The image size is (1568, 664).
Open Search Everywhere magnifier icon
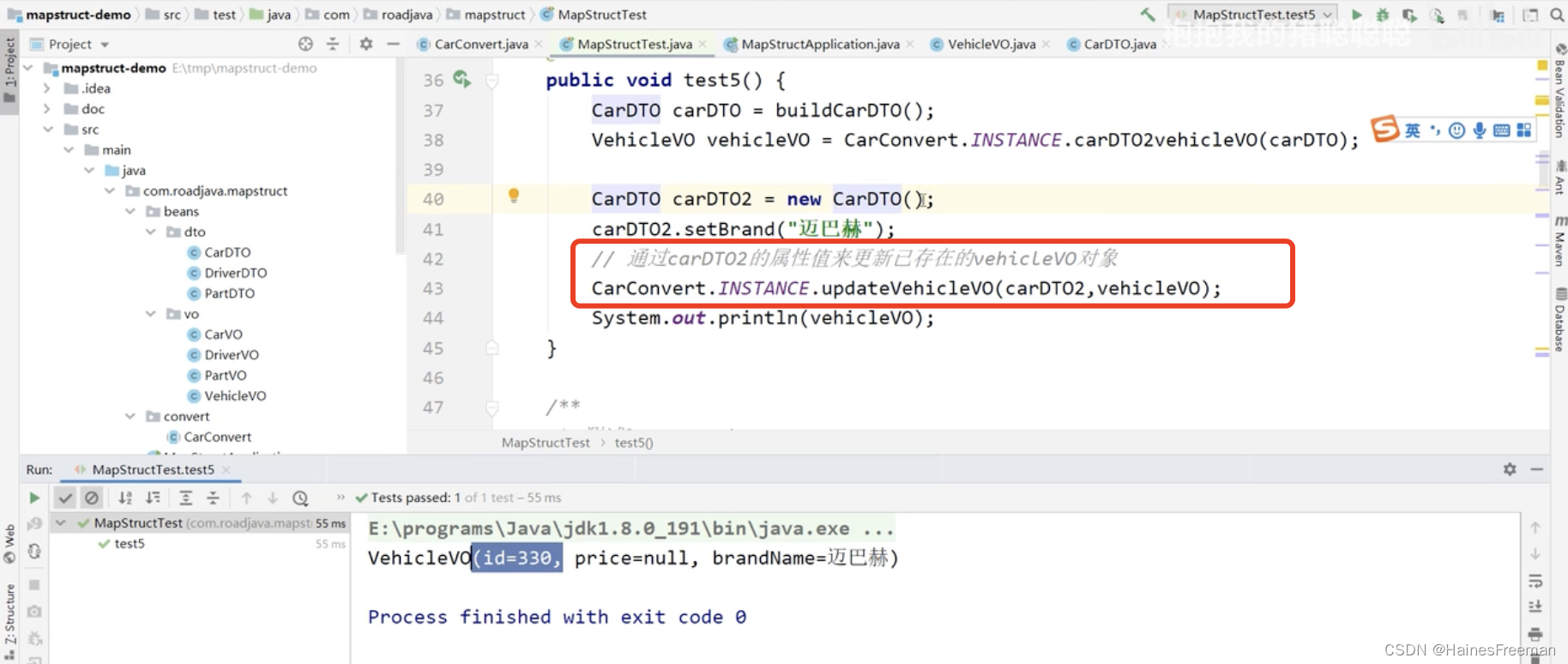(1557, 15)
